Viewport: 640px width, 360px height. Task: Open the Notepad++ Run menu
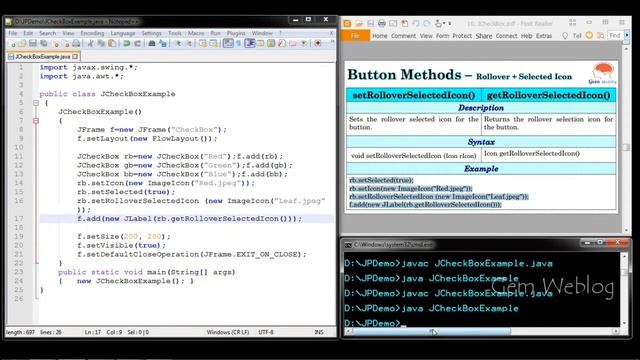216,33
